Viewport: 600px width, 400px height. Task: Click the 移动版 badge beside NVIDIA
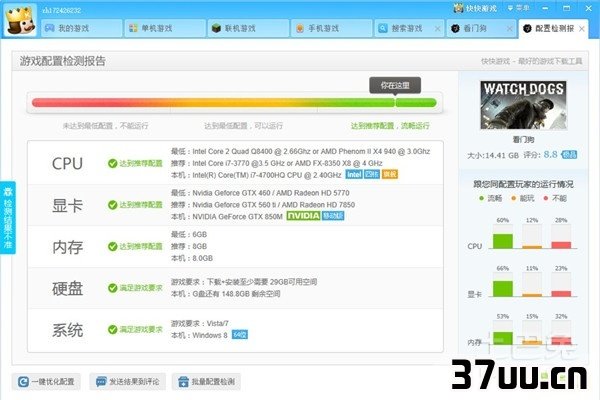coord(333,216)
